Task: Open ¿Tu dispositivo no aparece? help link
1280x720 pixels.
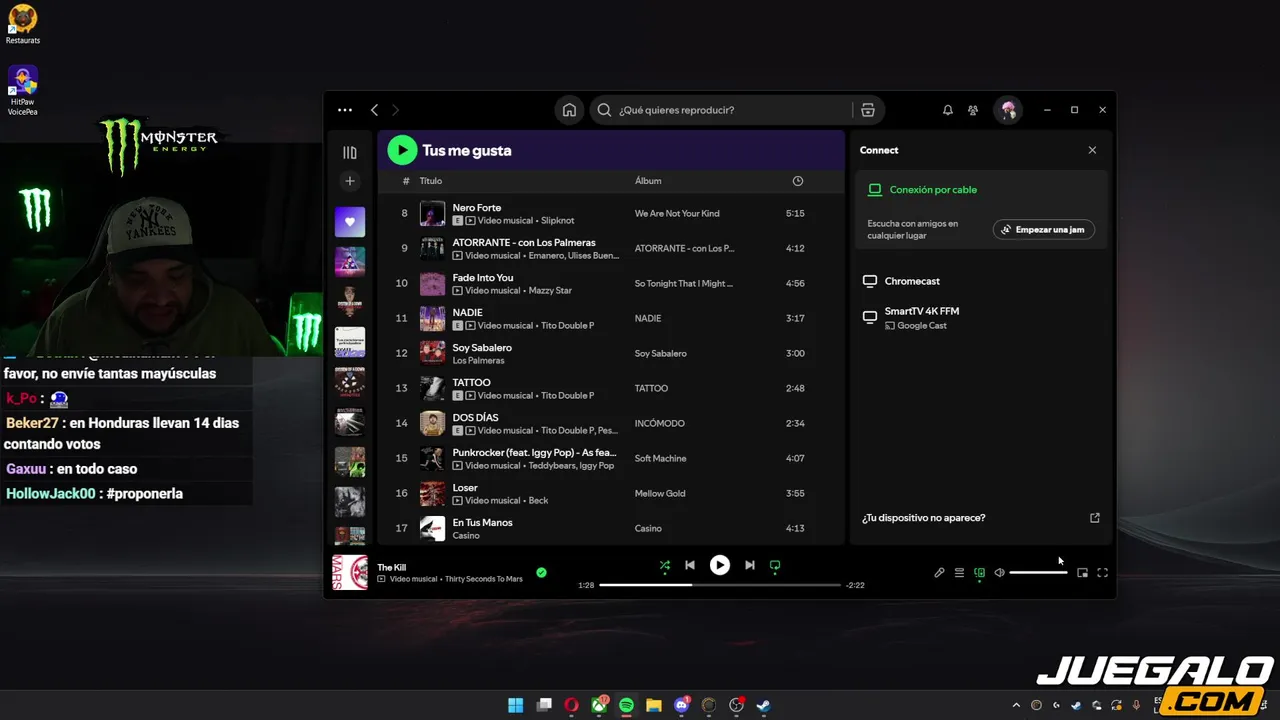Action: click(x=923, y=518)
